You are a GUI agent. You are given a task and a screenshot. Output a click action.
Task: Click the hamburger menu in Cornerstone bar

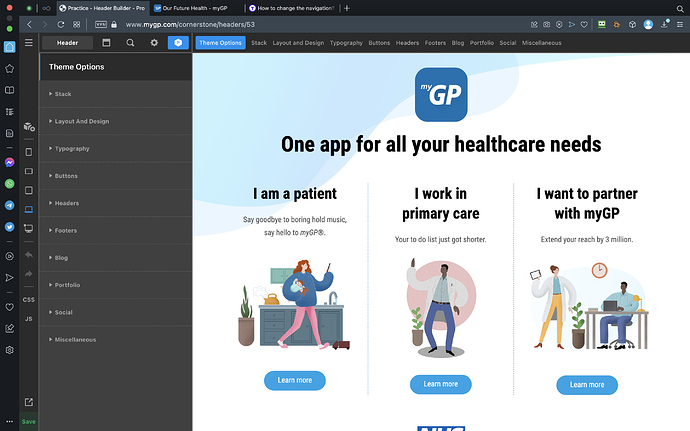[29, 43]
